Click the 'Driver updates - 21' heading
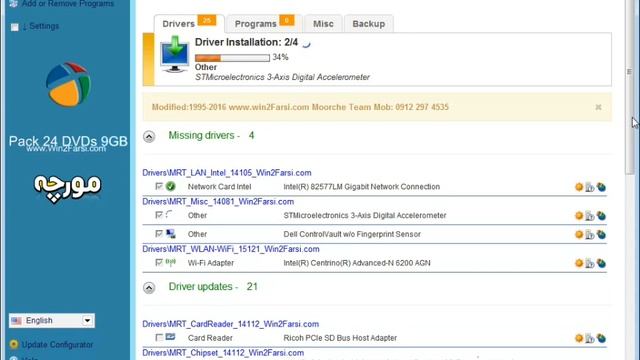Viewport: 640px width, 360px height. [x=213, y=287]
